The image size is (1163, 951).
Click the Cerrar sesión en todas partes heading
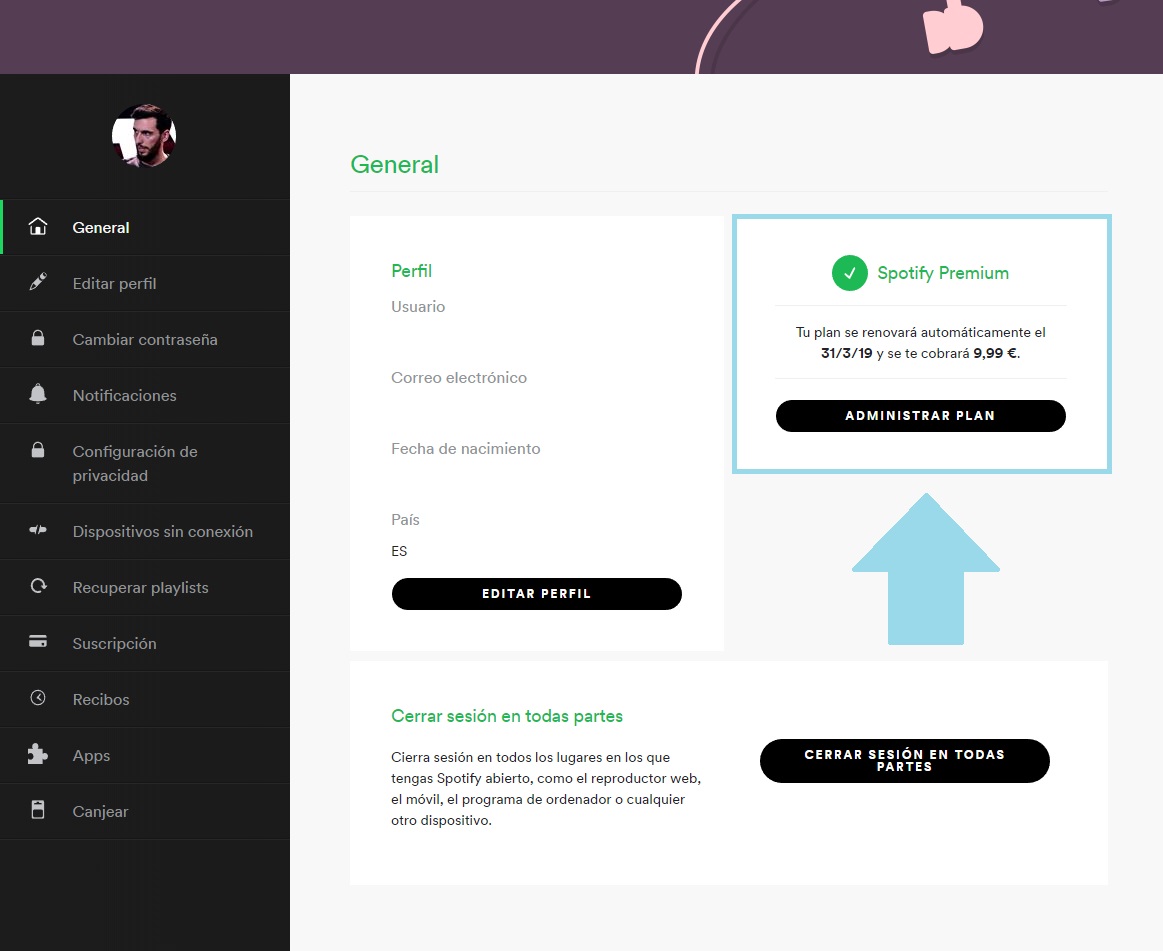507,716
